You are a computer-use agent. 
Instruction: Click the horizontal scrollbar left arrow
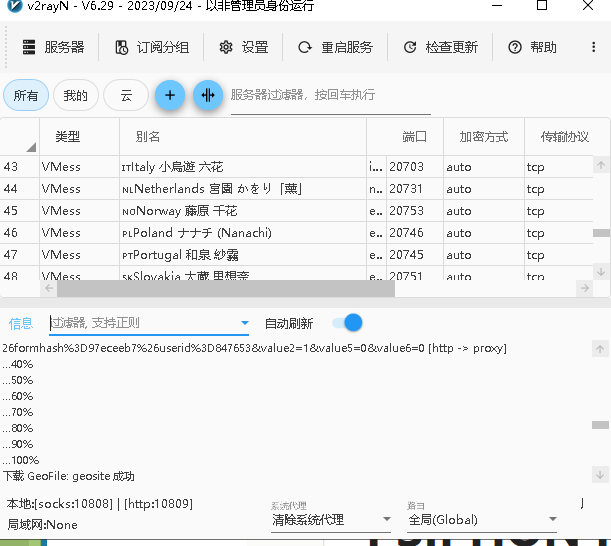(49, 288)
